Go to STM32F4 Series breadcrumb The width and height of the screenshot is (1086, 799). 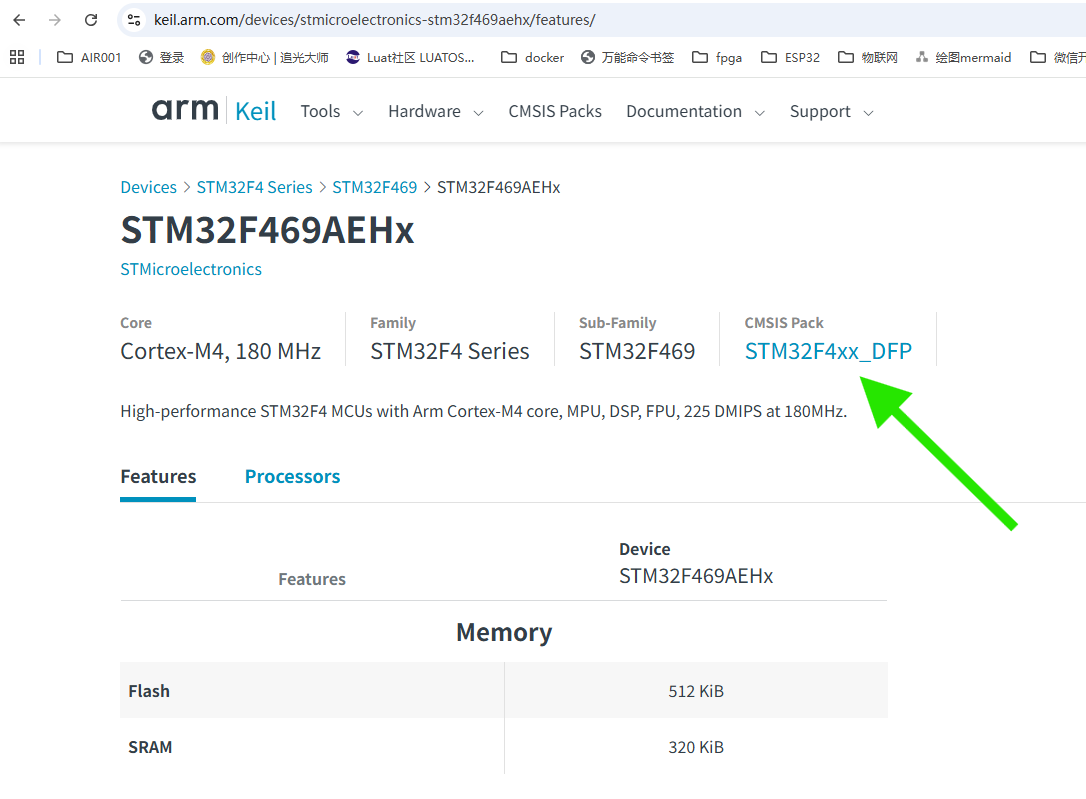[x=254, y=187]
